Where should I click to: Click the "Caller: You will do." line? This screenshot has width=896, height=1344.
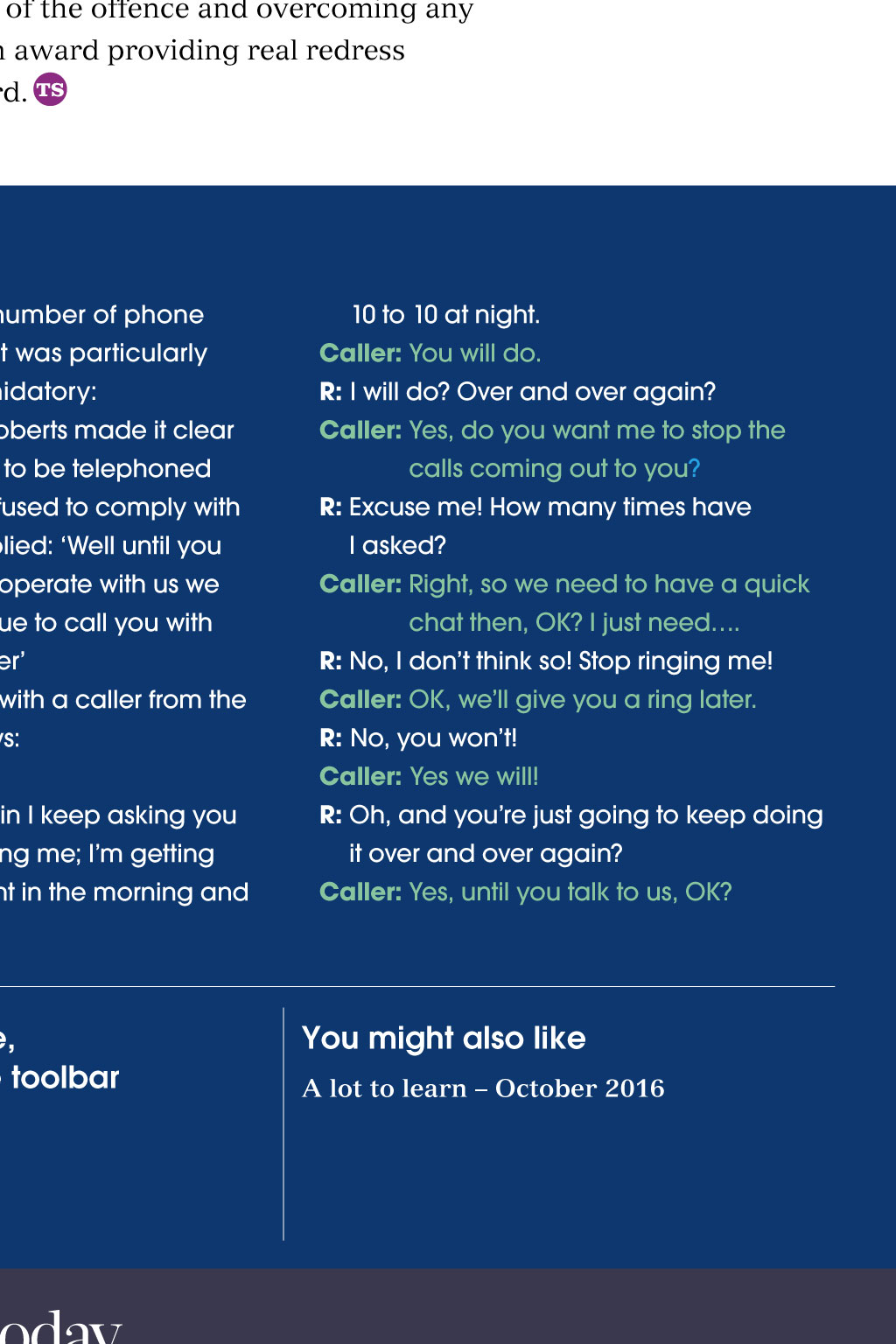point(430,353)
